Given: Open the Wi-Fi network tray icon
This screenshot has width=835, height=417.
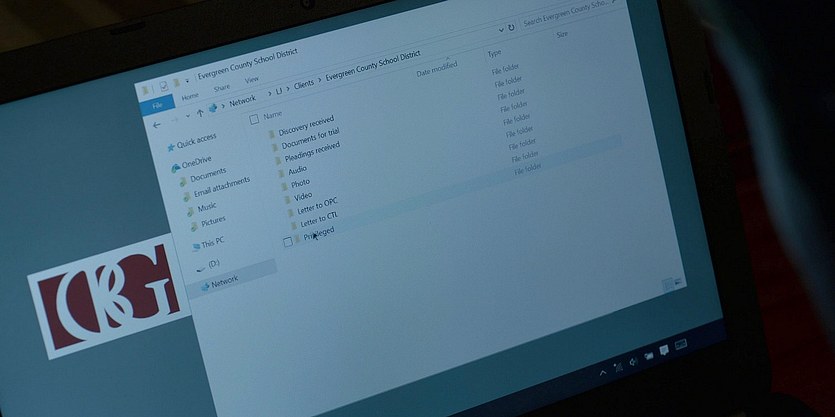Looking at the screenshot, I should [x=618, y=367].
